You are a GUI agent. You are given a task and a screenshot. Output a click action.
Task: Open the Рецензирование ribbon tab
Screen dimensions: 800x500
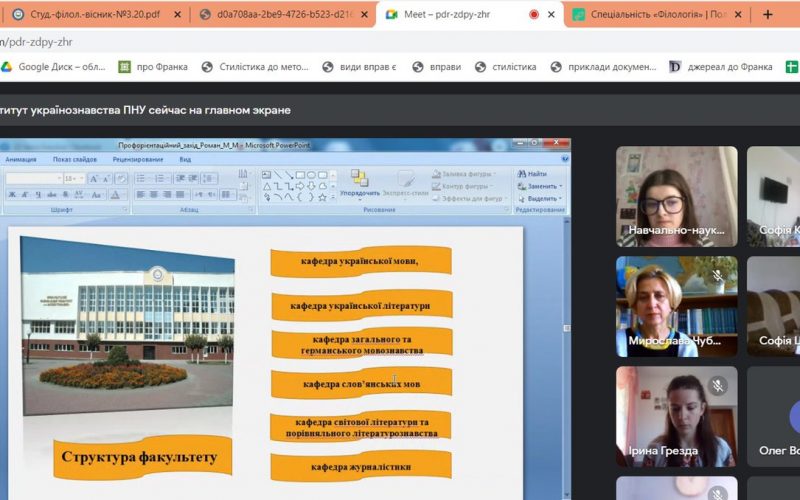tap(137, 159)
